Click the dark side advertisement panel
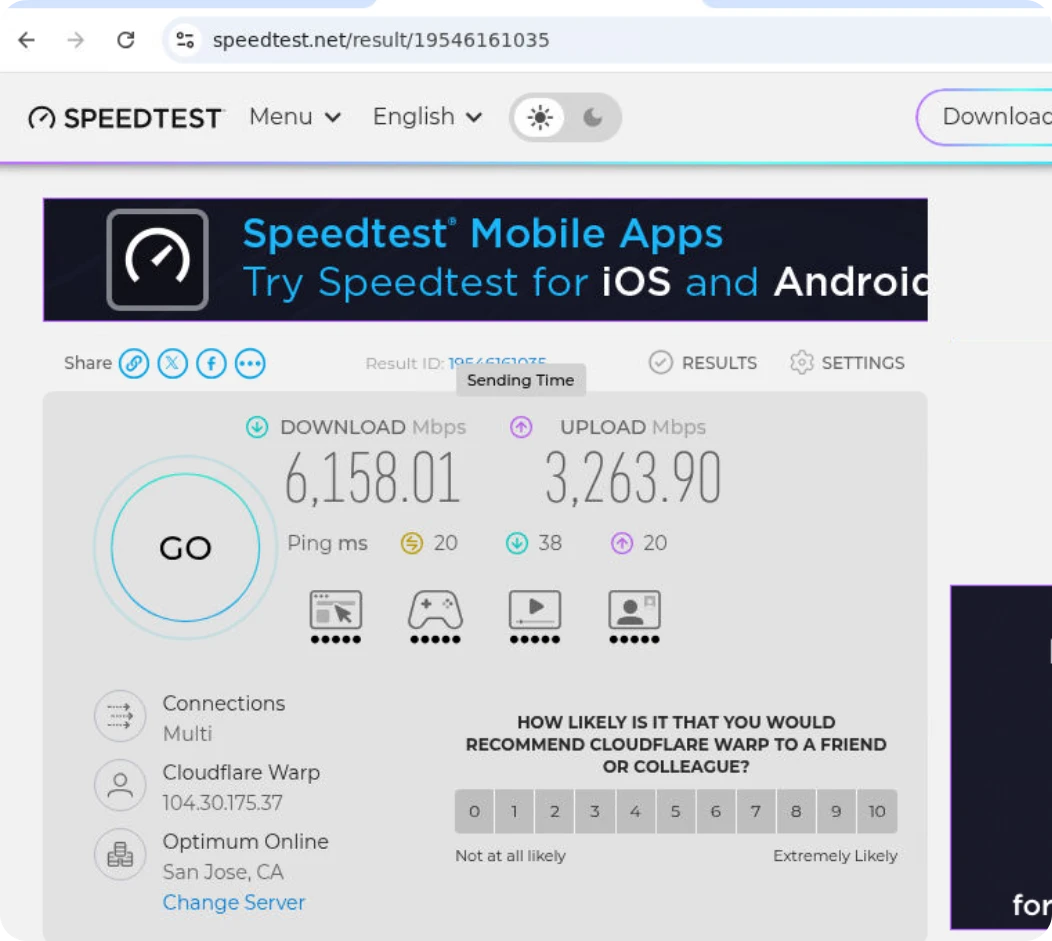Screen dimensions: 1052x941 [1001, 757]
